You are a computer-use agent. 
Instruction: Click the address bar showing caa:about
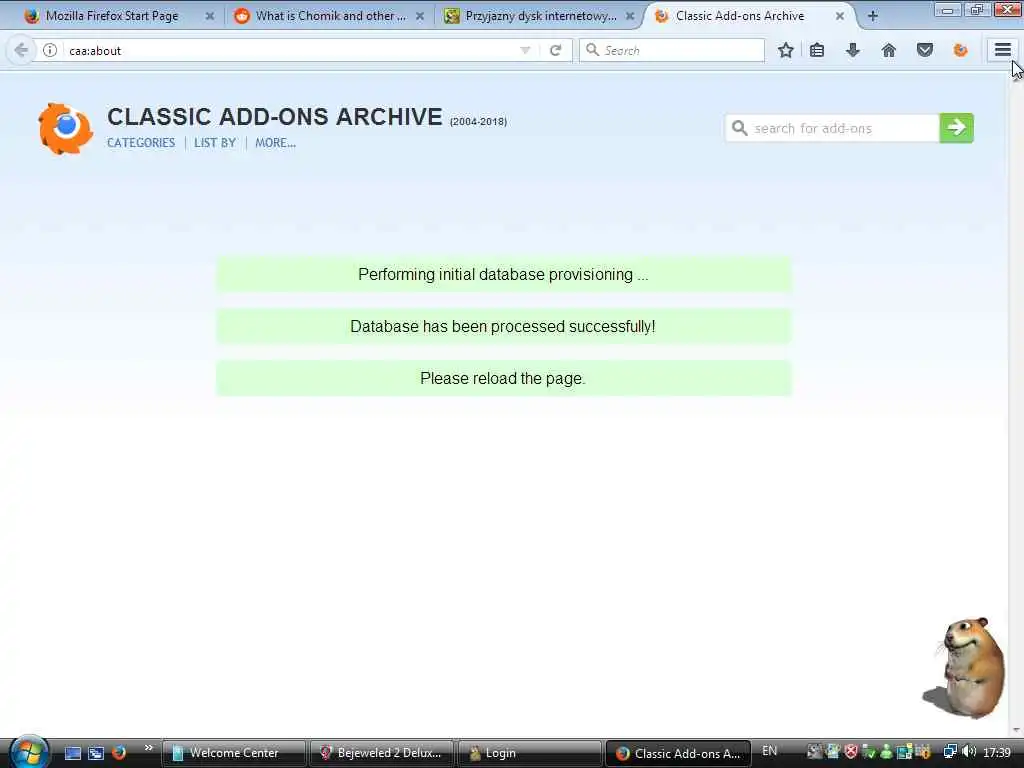(281, 50)
